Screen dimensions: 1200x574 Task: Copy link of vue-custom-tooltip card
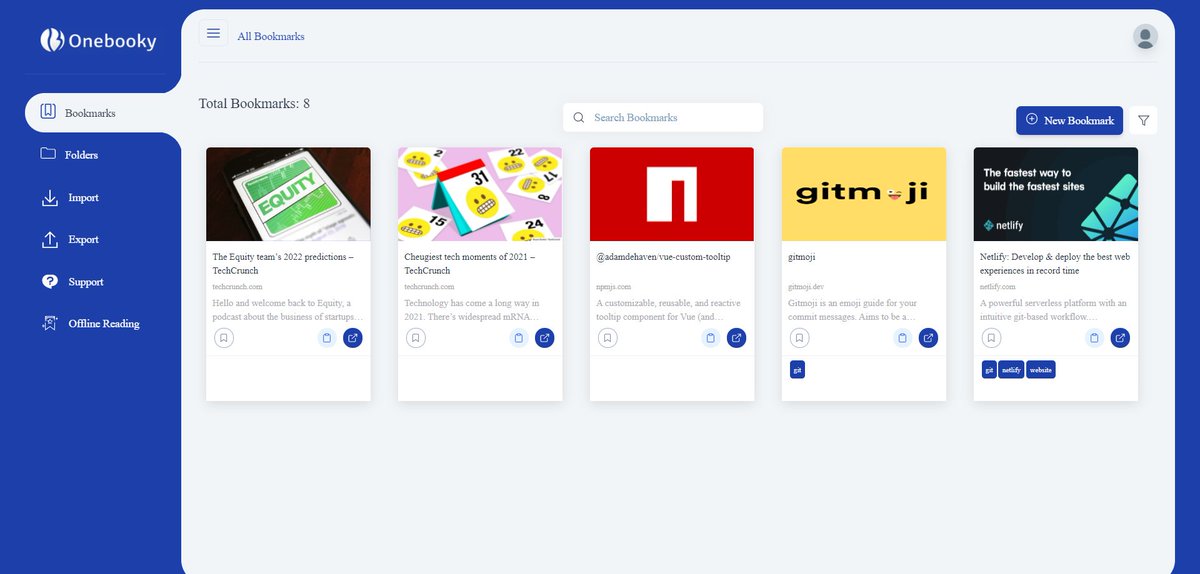click(x=710, y=338)
